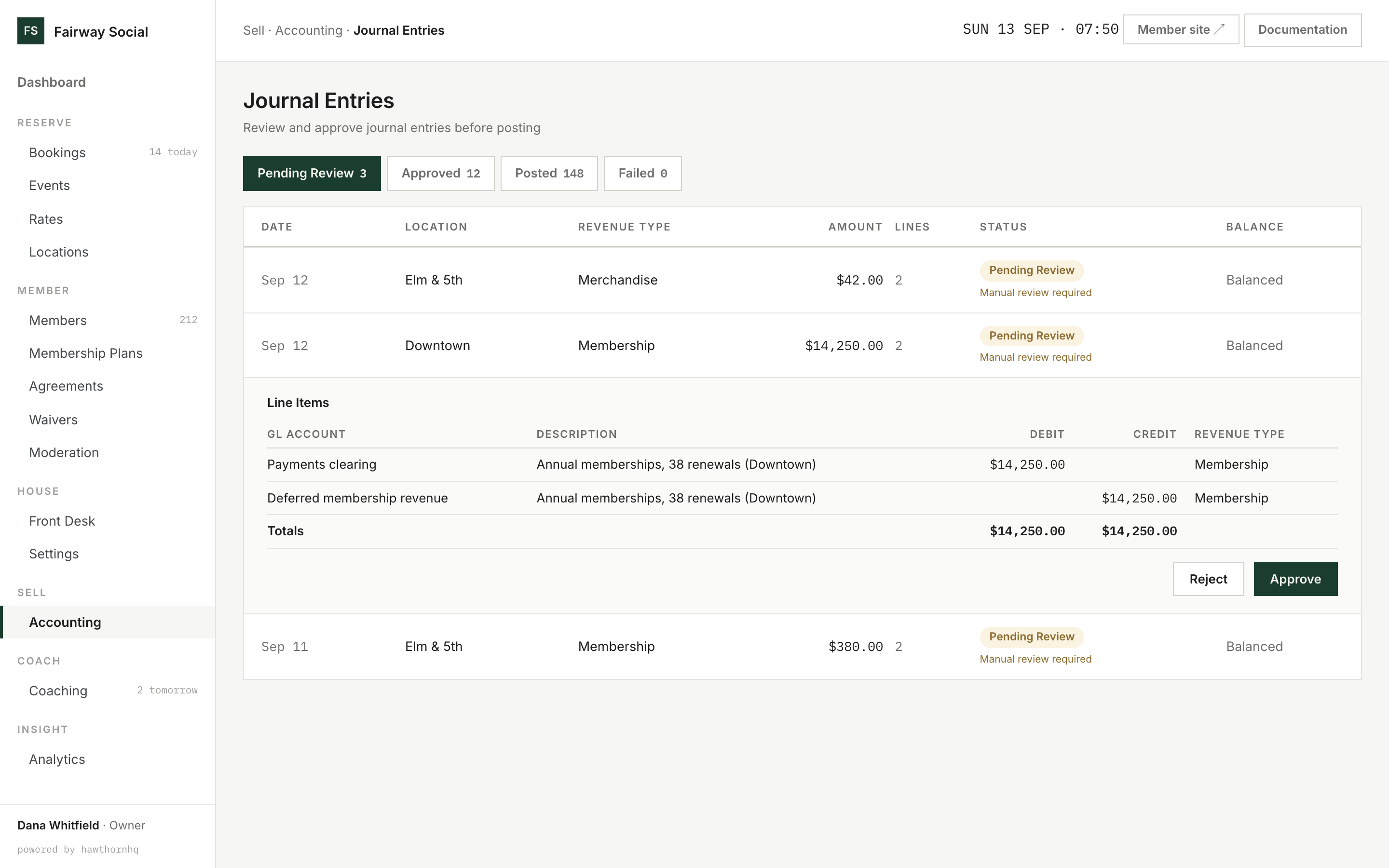
Task: Open Events in the sidebar
Action: (108, 186)
